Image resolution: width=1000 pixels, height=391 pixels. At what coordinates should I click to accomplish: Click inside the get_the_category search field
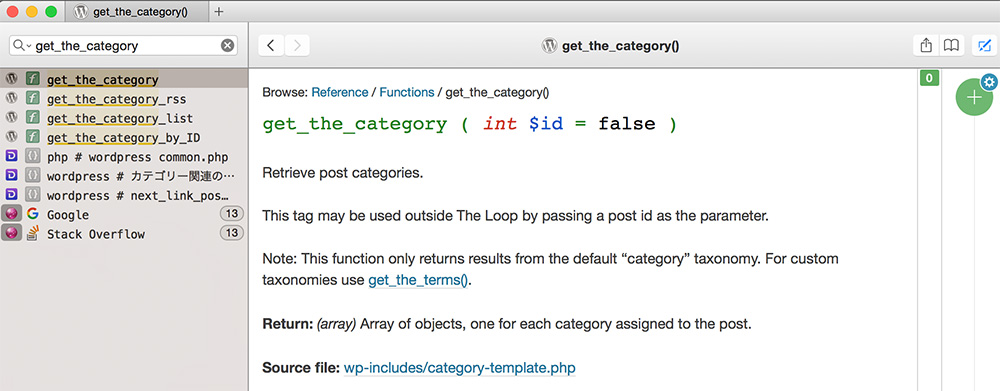123,45
